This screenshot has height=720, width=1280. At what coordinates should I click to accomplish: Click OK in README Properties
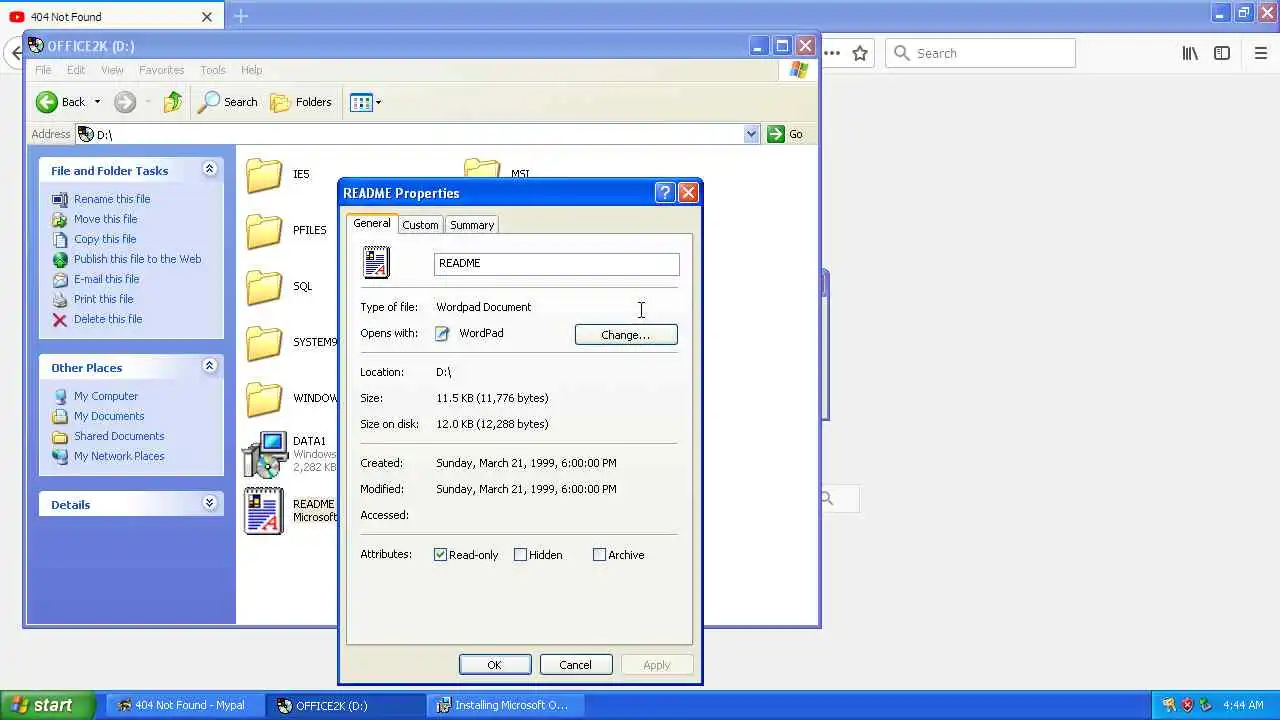[495, 665]
